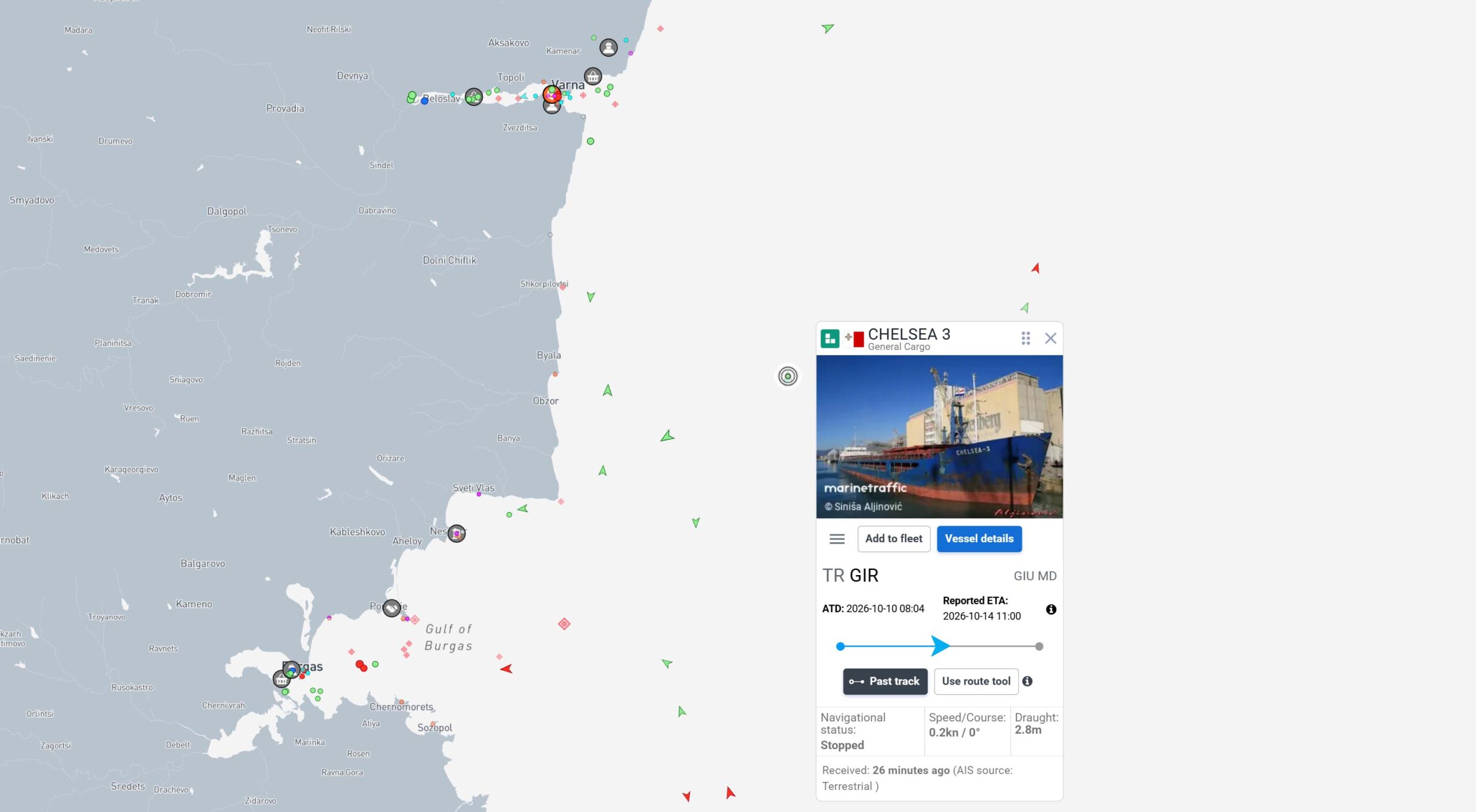1476x812 pixels.
Task: Click info icon next to Use route tool
Action: (1027, 681)
